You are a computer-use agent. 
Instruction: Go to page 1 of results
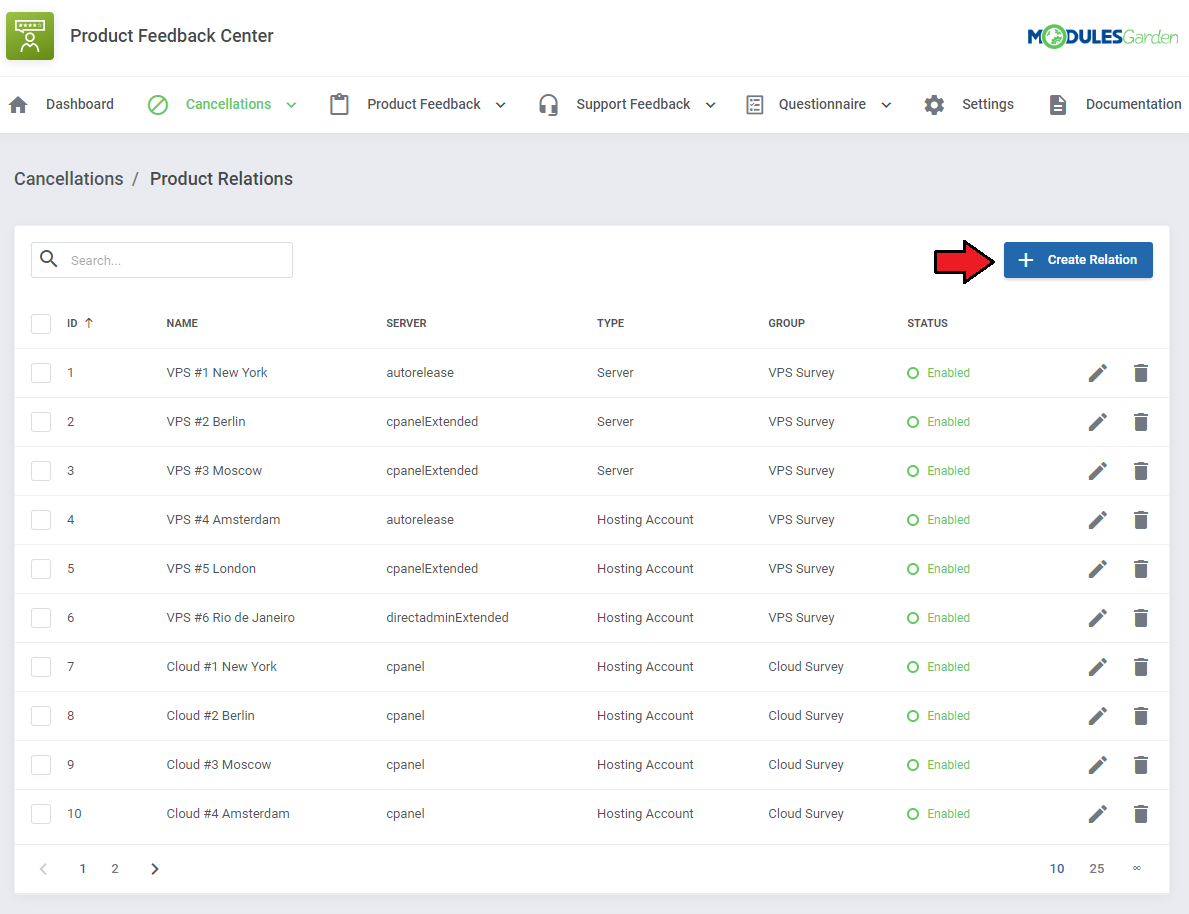pos(83,868)
